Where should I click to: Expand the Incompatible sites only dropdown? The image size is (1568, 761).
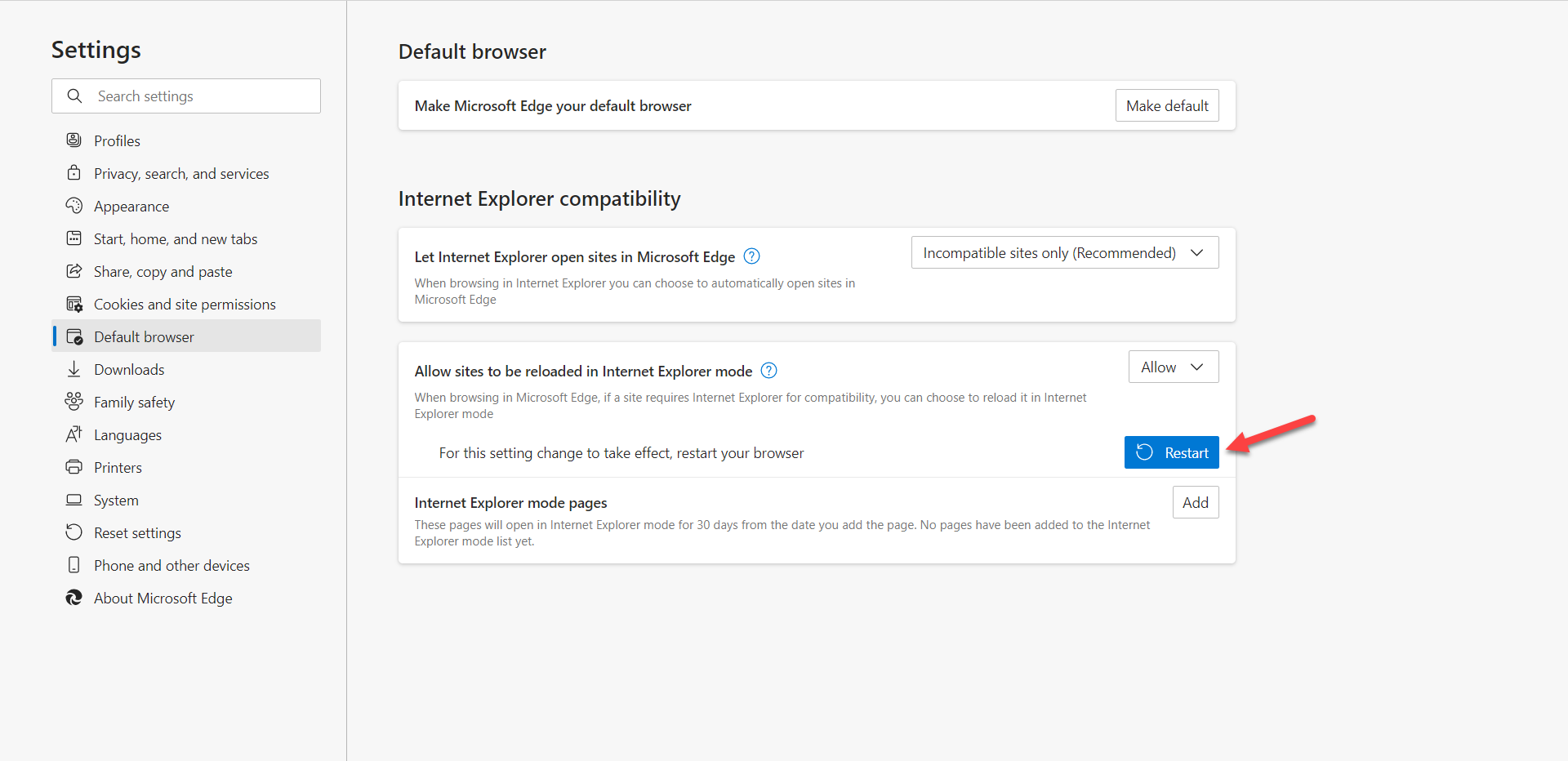[x=1064, y=253]
